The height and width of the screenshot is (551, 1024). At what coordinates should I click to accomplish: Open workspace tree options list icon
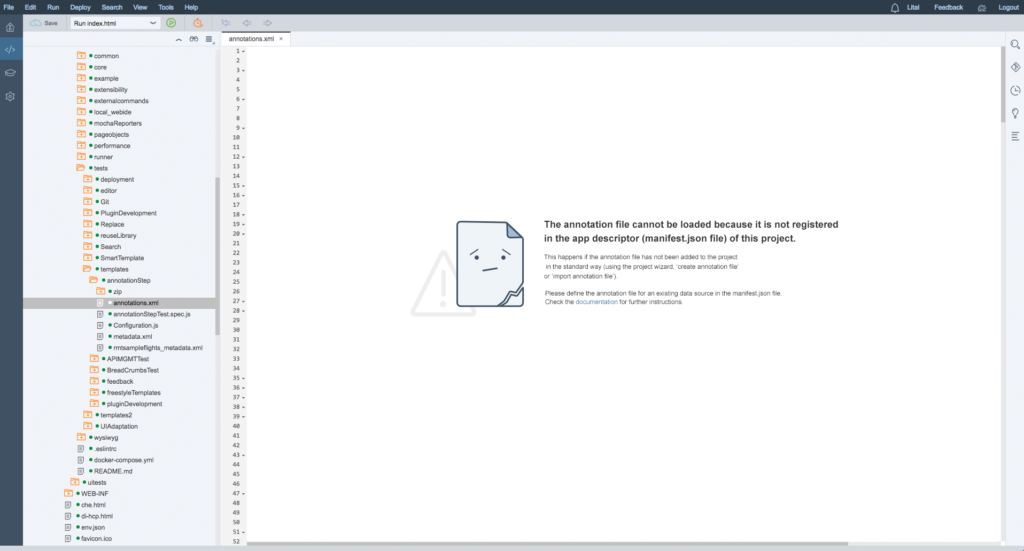209,40
